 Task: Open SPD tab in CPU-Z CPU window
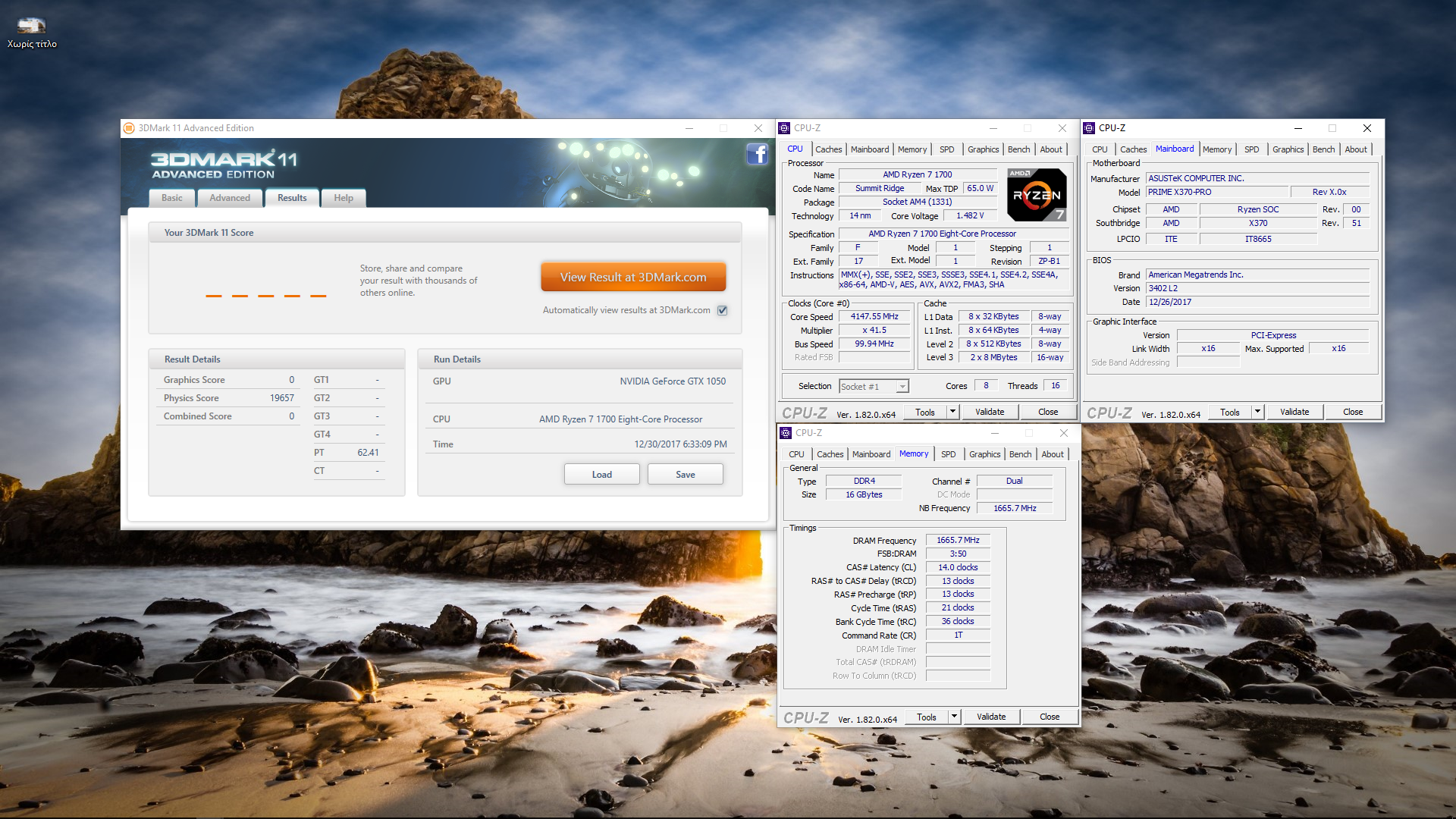pos(947,149)
